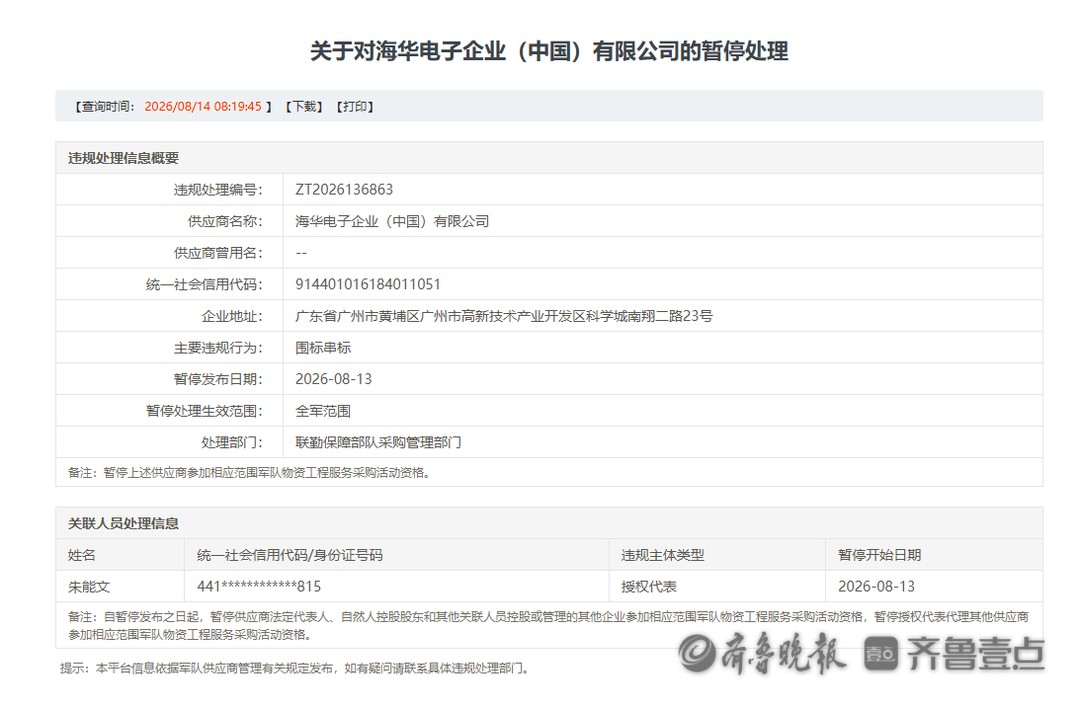The image size is (1080, 709).
Task: Click the 统一社会信用代码 row label
Action: click(x=204, y=285)
